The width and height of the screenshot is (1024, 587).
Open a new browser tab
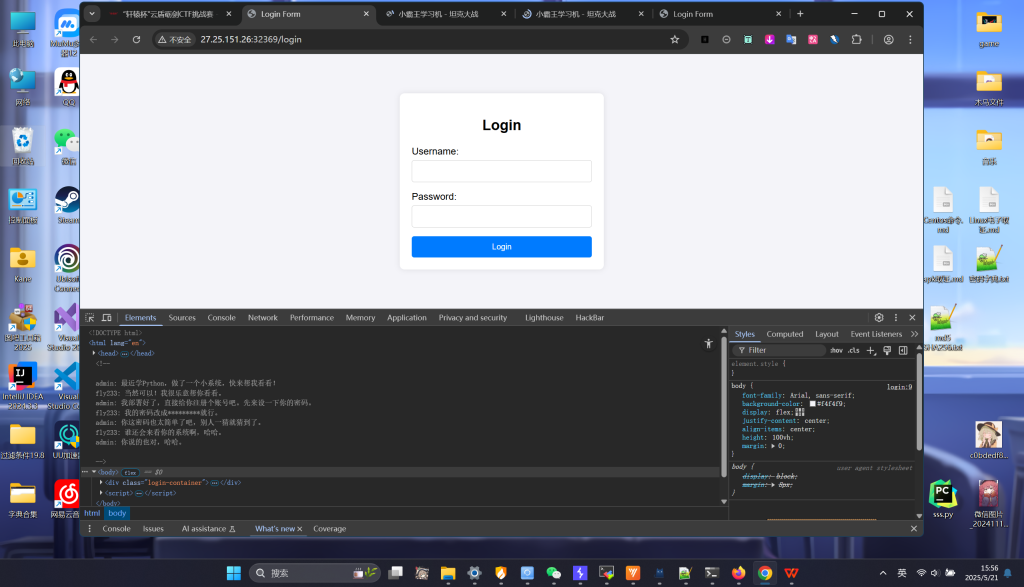pyautogui.click(x=800, y=14)
